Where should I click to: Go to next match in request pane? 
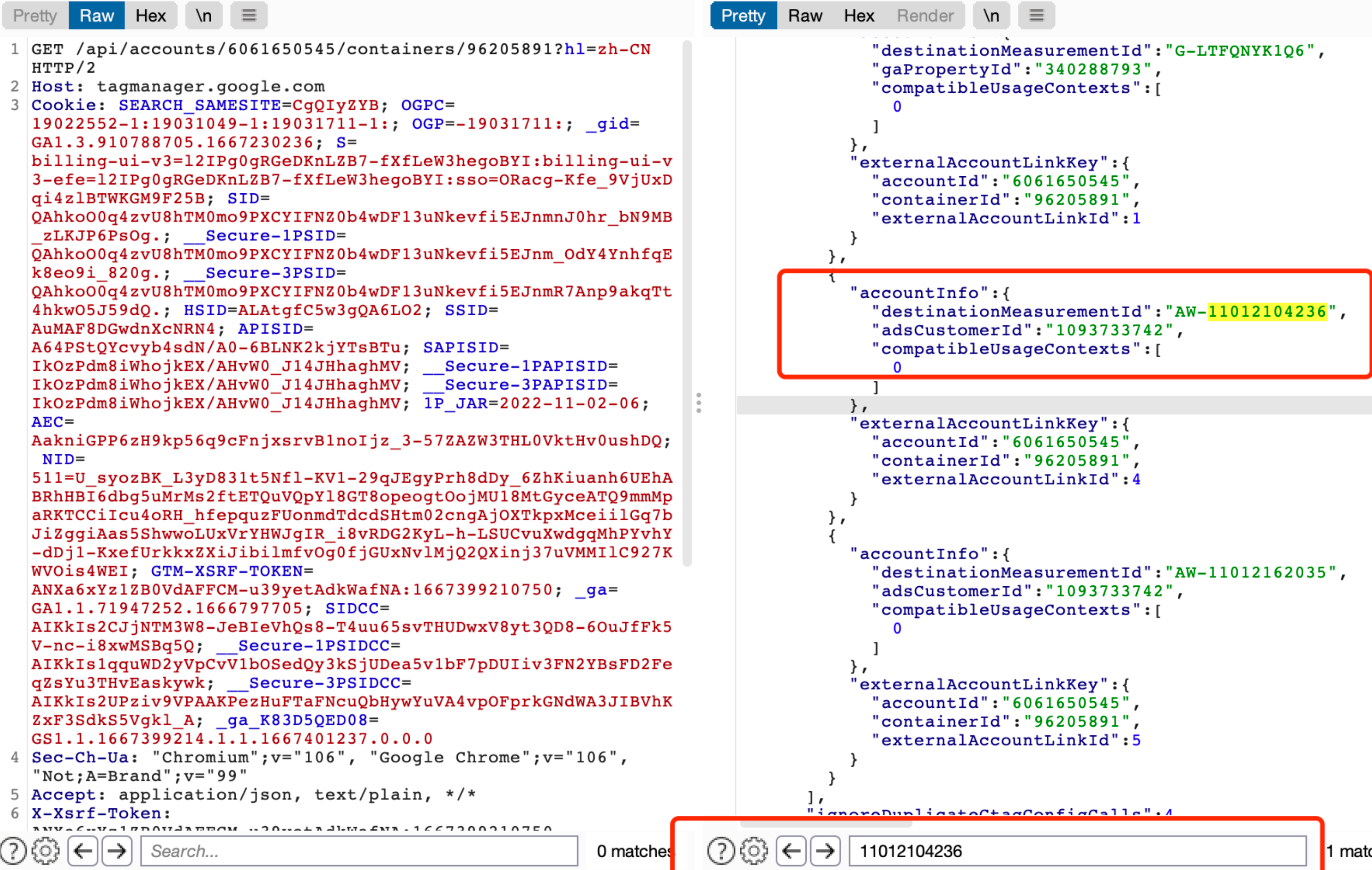tap(117, 851)
